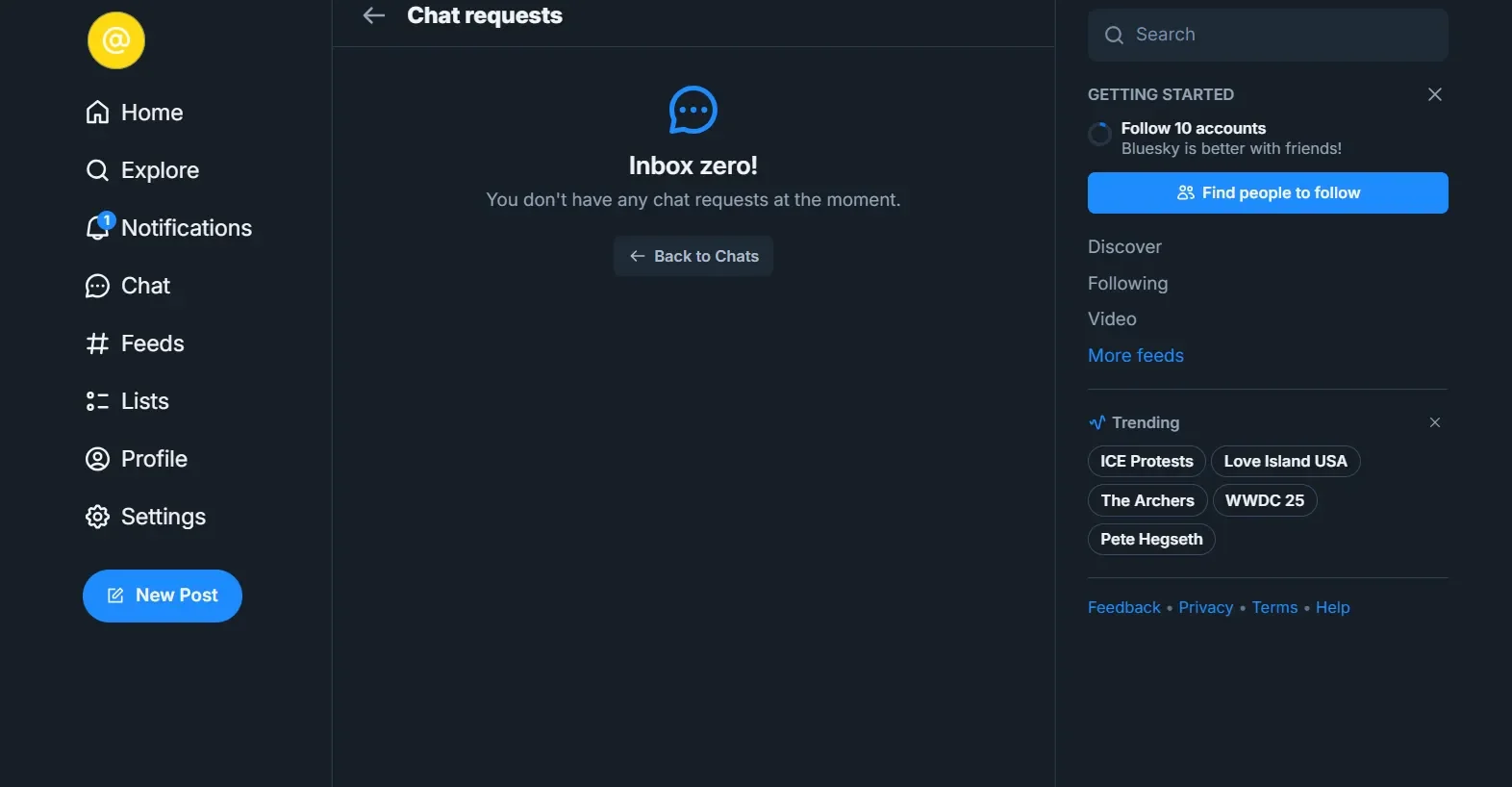Open Chat via the speech bubble icon
The height and width of the screenshot is (787, 1512).
click(97, 286)
